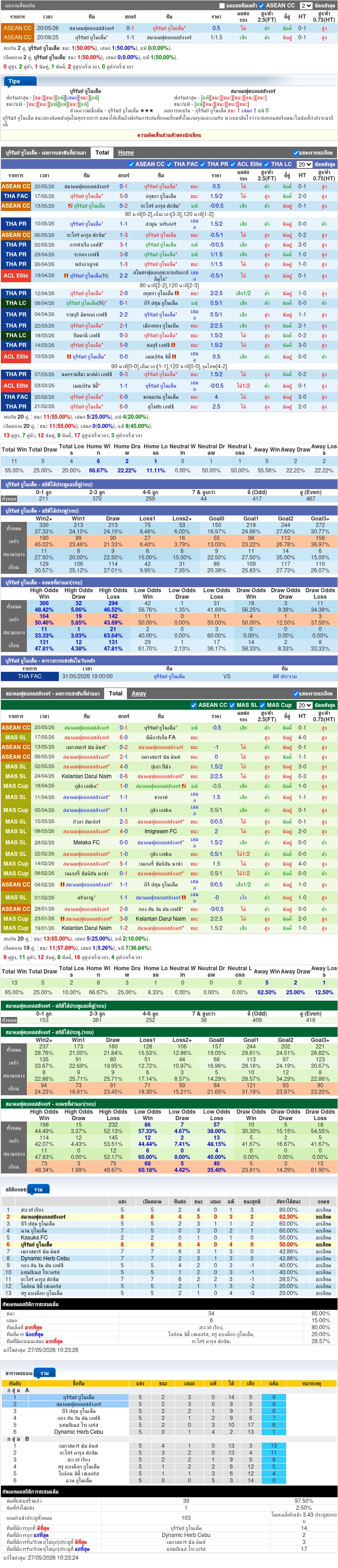
Task: Switch to Away tab in Selangor results
Action: tap(139, 693)
